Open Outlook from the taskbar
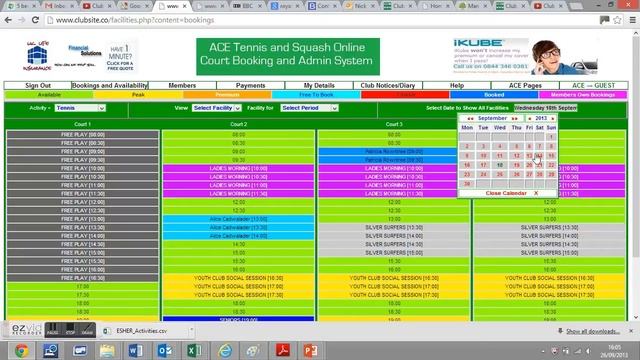The image size is (640, 360). tap(164, 351)
